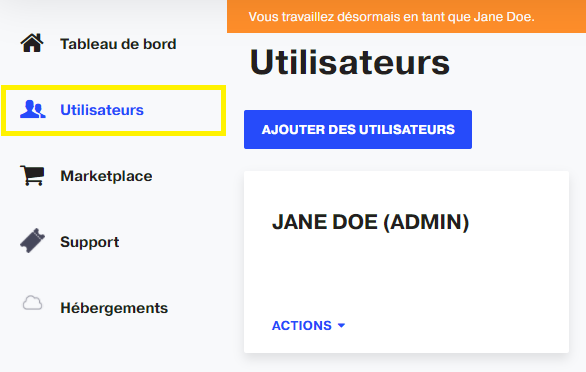This screenshot has height=372, width=586.
Task: Click the Jane Doe user card body
Action: point(406,262)
